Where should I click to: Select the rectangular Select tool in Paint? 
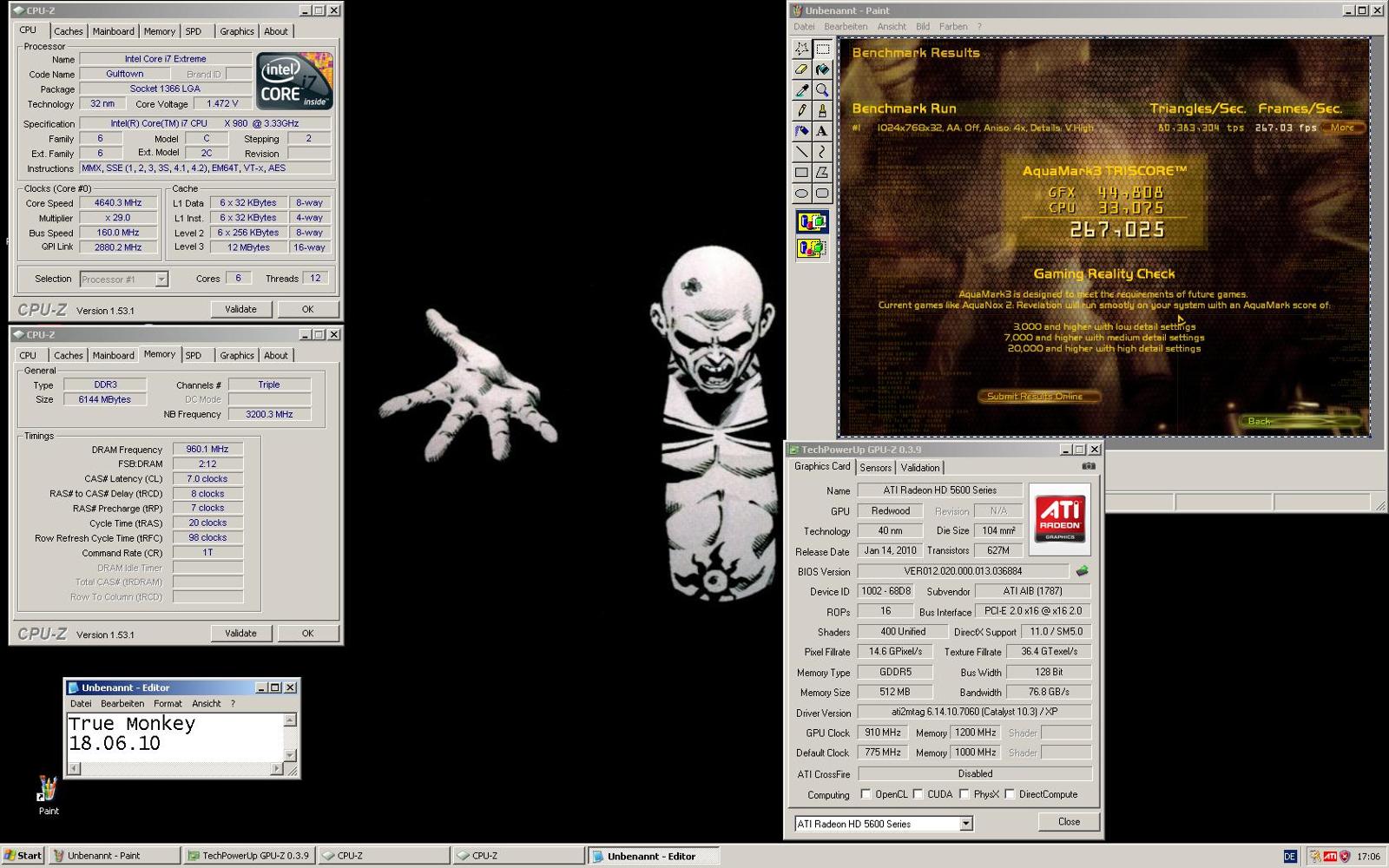tap(822, 49)
